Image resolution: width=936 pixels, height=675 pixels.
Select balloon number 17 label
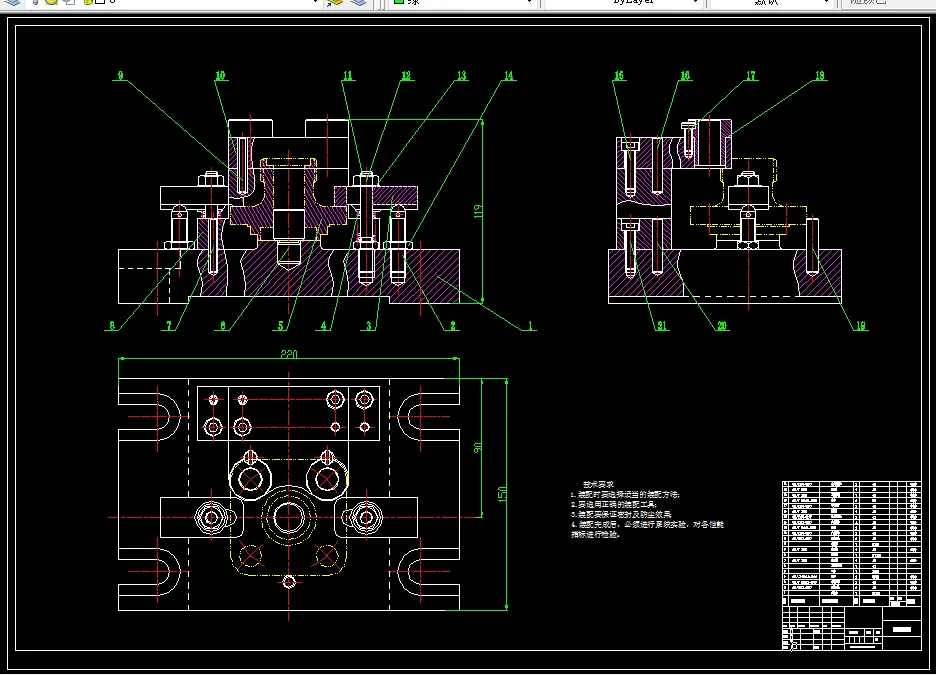click(750, 75)
